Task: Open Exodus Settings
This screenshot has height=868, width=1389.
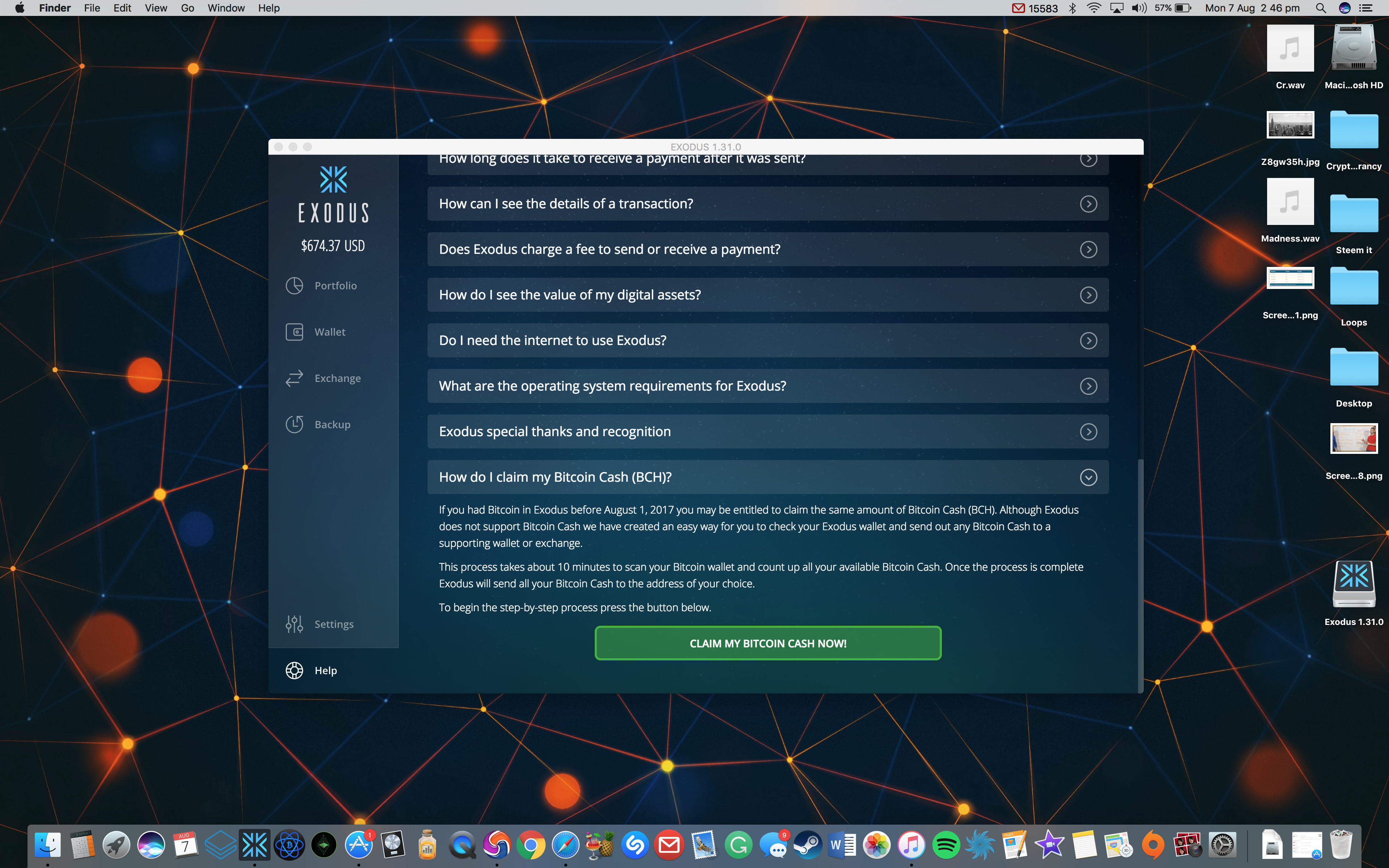Action: (320, 624)
